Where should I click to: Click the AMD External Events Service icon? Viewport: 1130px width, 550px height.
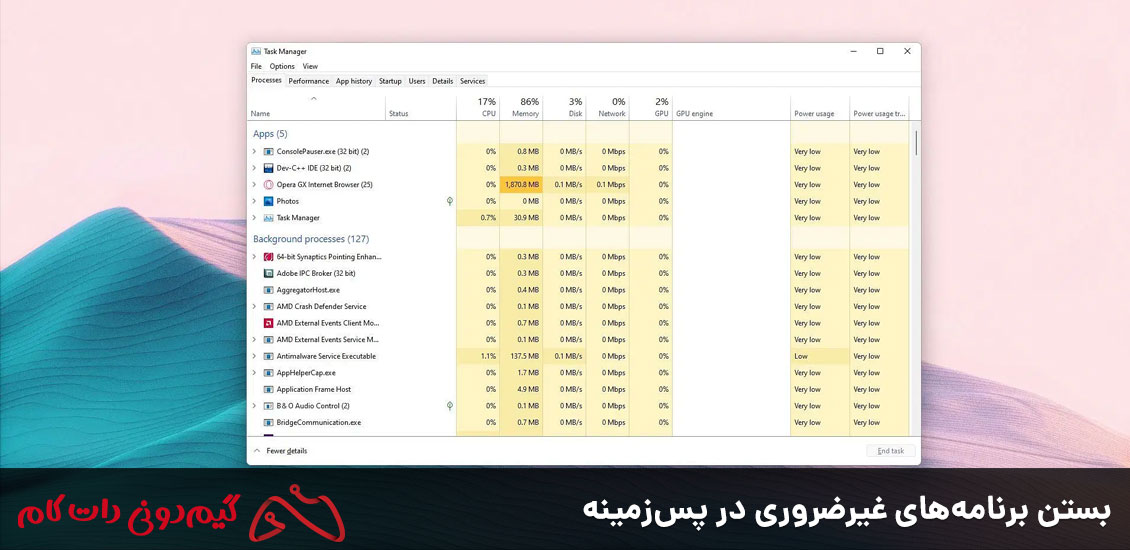click(x=269, y=340)
